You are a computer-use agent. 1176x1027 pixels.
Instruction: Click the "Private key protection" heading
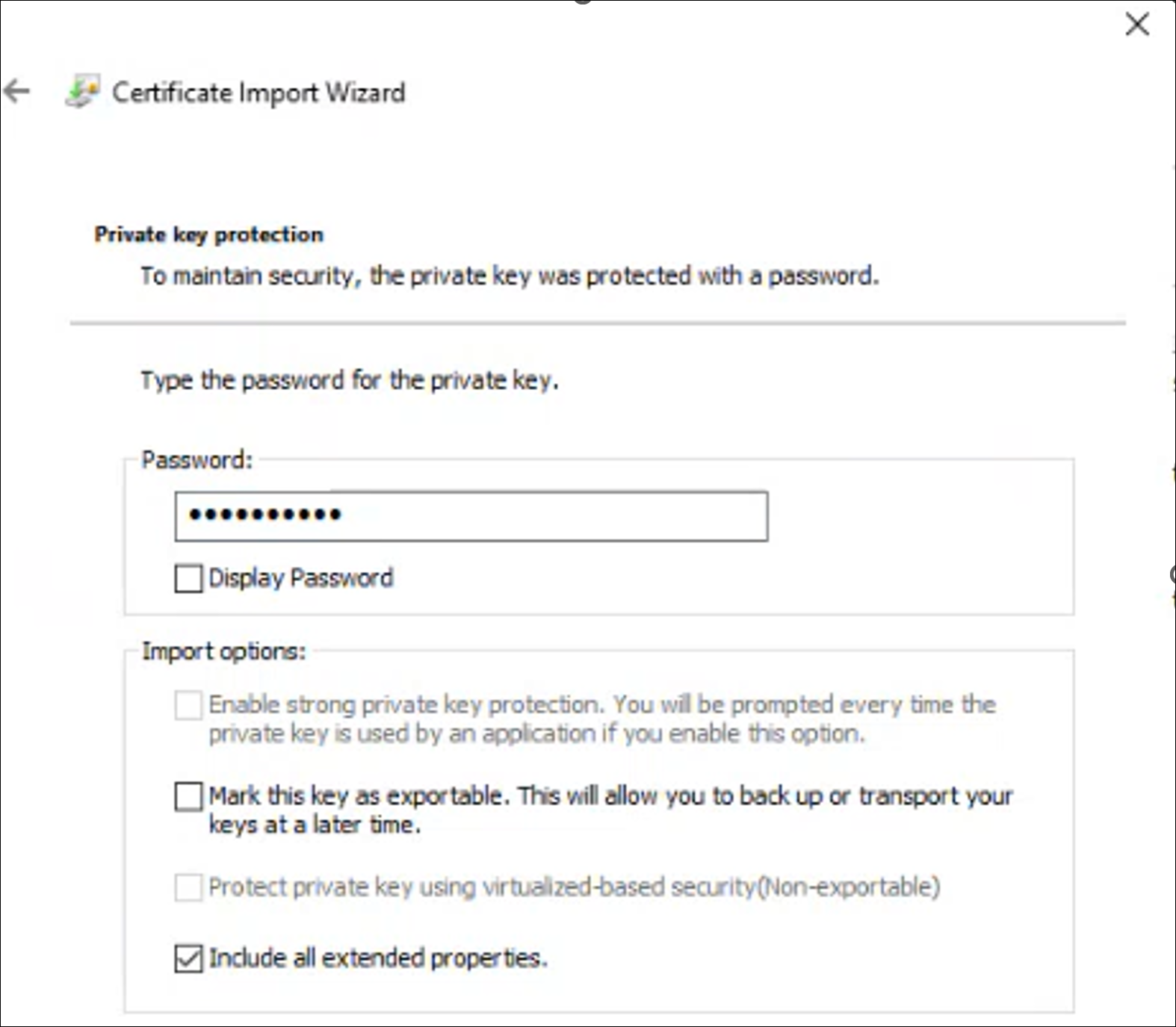(208, 235)
